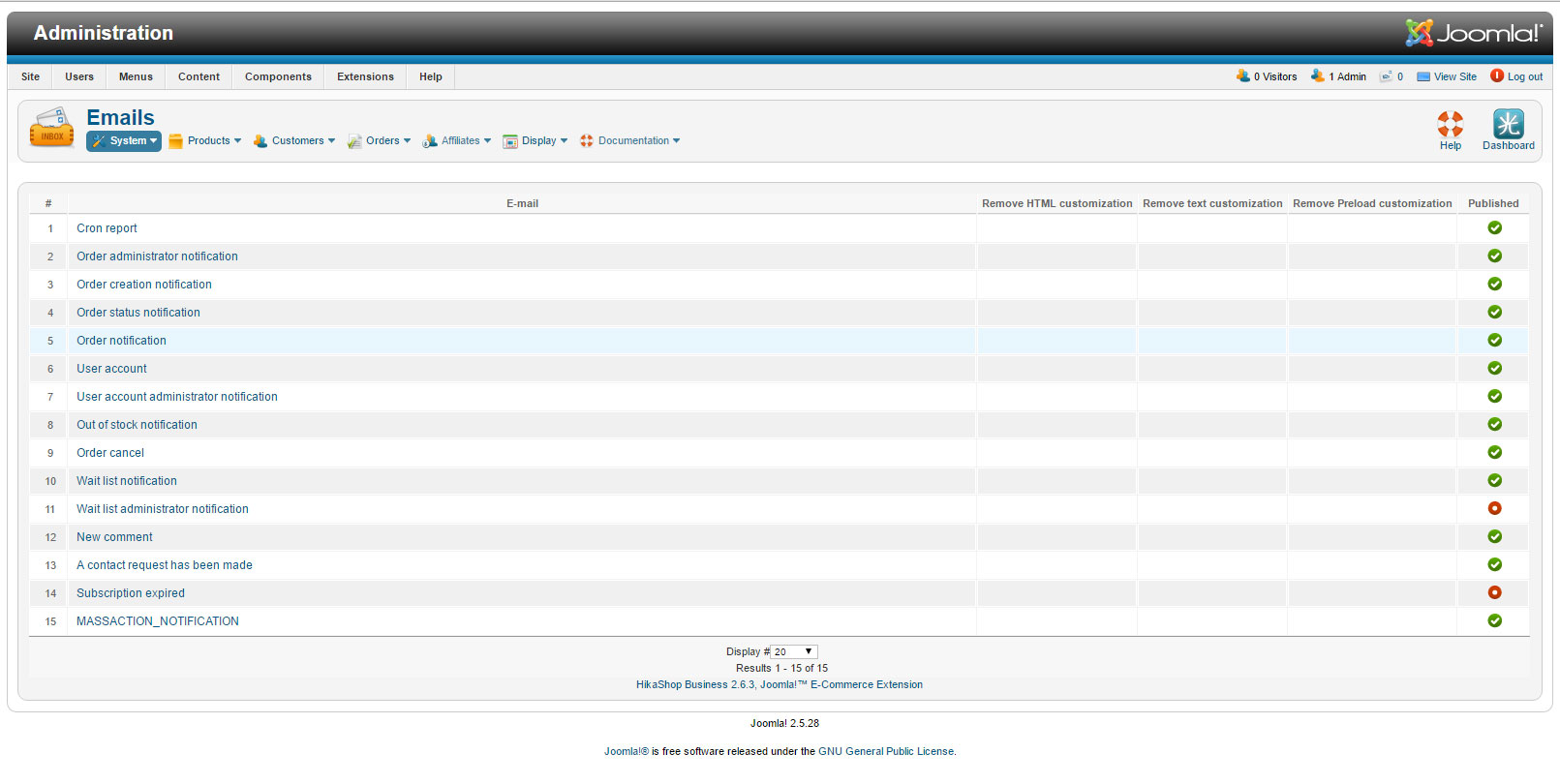The width and height of the screenshot is (1560, 784).
Task: Open the Site menu
Action: point(31,76)
